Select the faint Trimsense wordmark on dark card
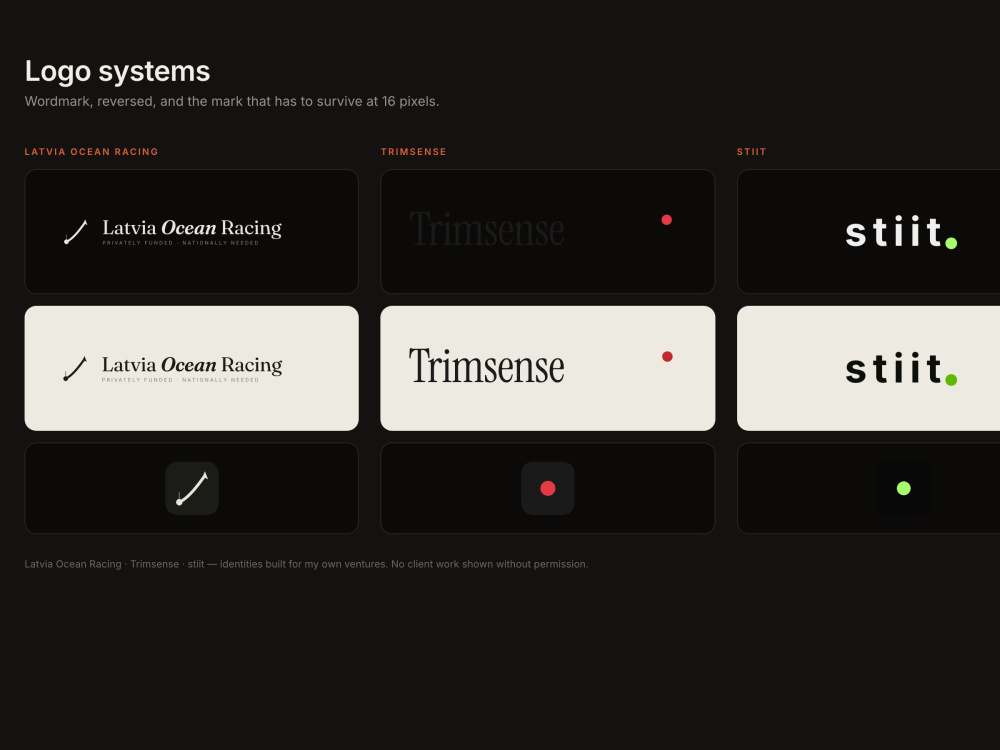The height and width of the screenshot is (750, 1000). point(487,230)
